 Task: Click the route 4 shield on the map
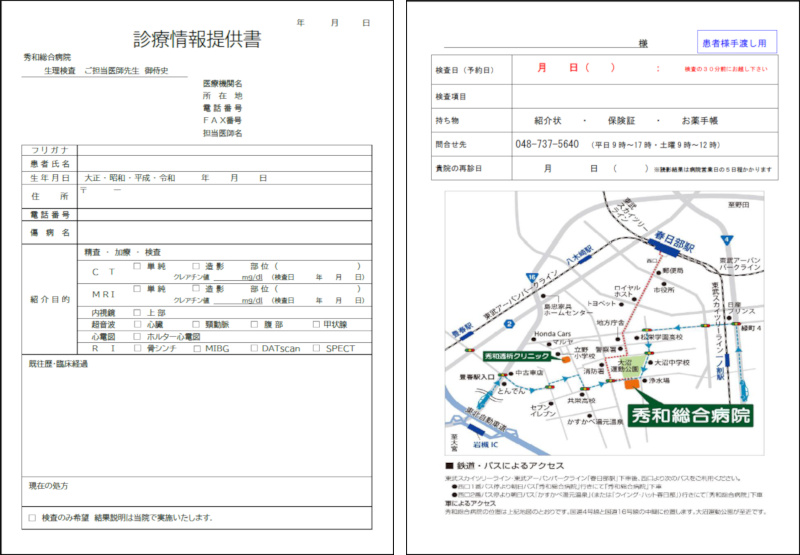(x=727, y=239)
